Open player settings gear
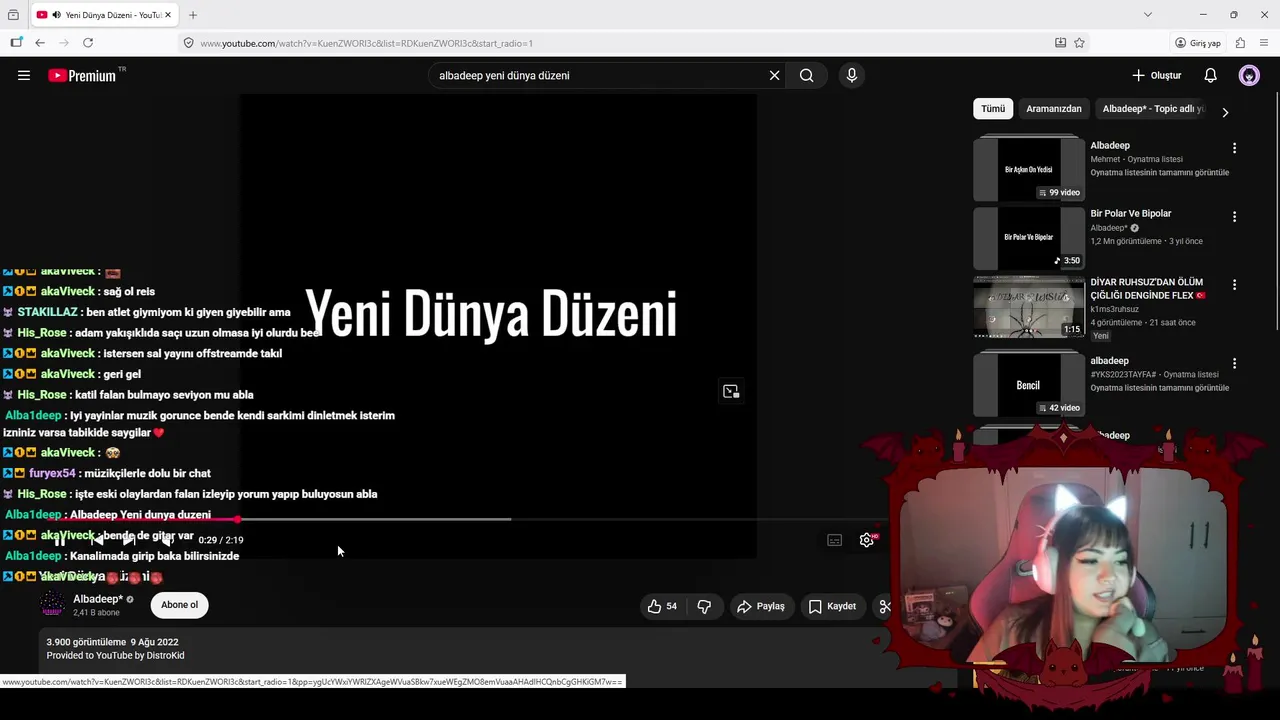 [867, 540]
